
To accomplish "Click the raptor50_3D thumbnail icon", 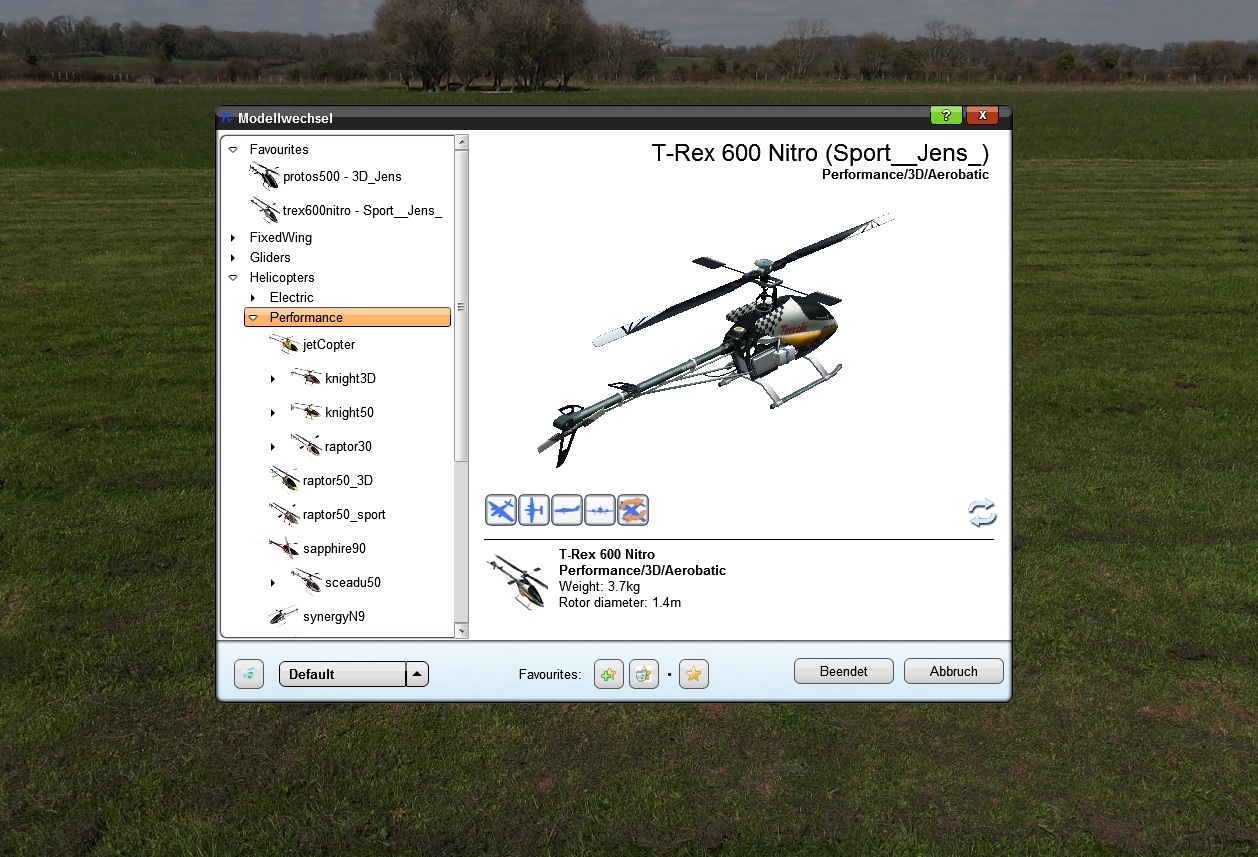I will point(285,481).
